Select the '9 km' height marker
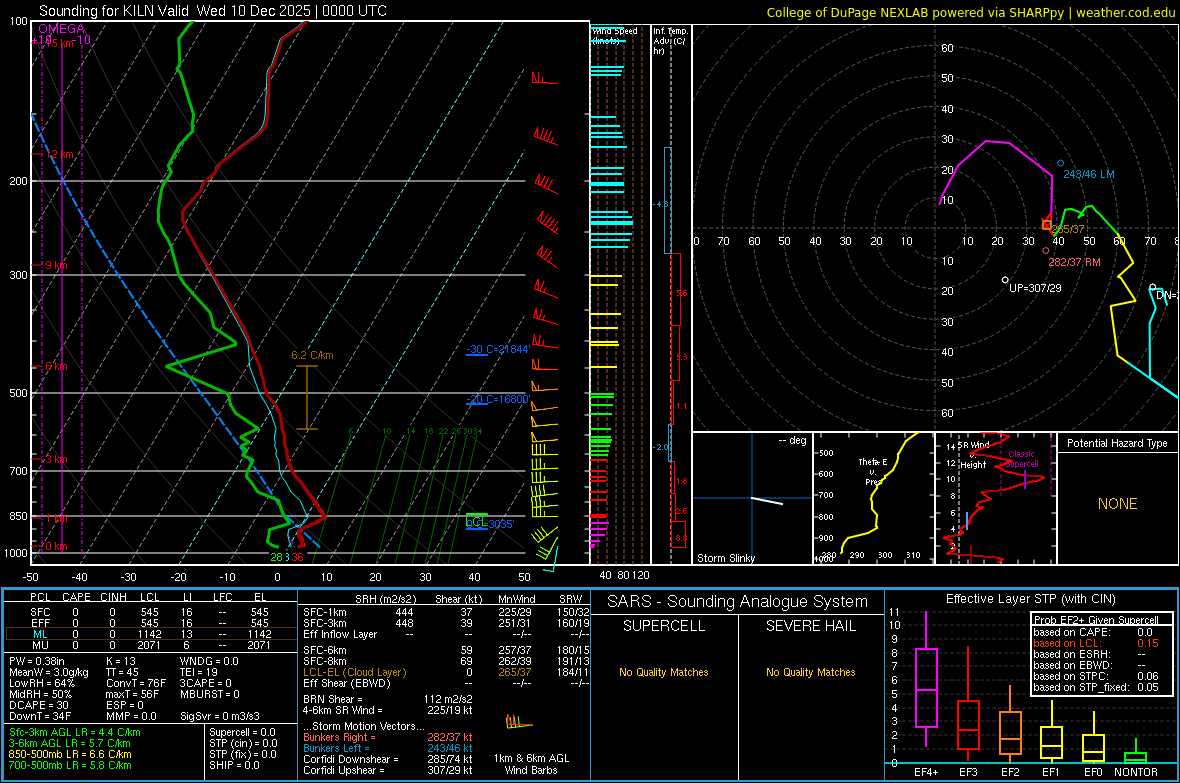The width and height of the screenshot is (1180, 783). [x=56, y=265]
